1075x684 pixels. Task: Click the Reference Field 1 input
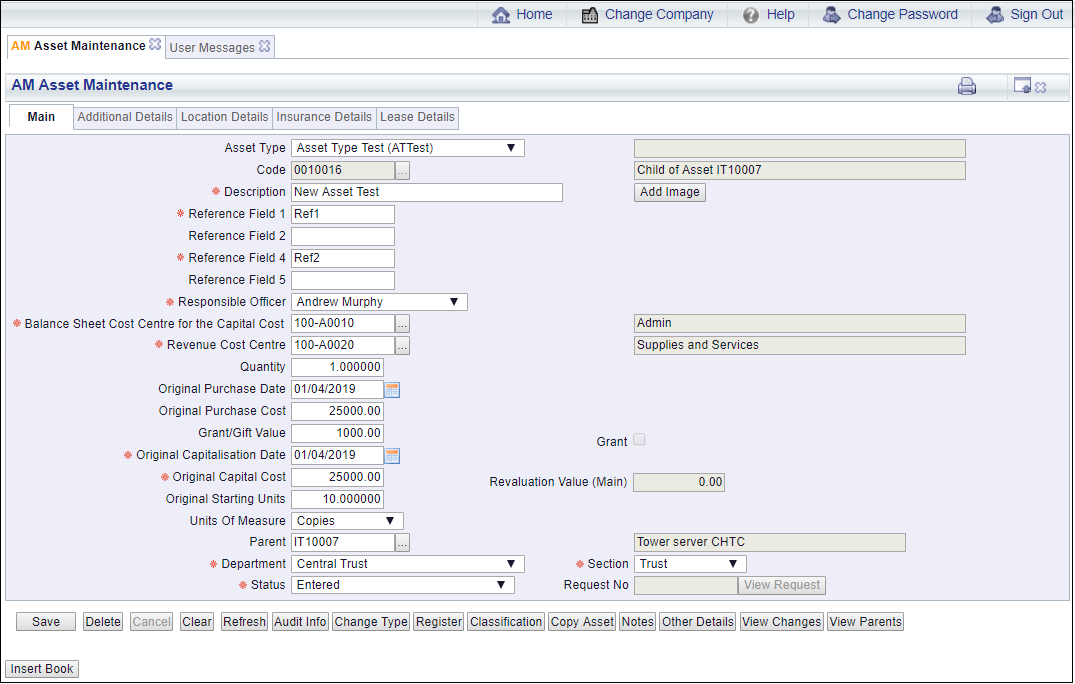click(x=343, y=215)
